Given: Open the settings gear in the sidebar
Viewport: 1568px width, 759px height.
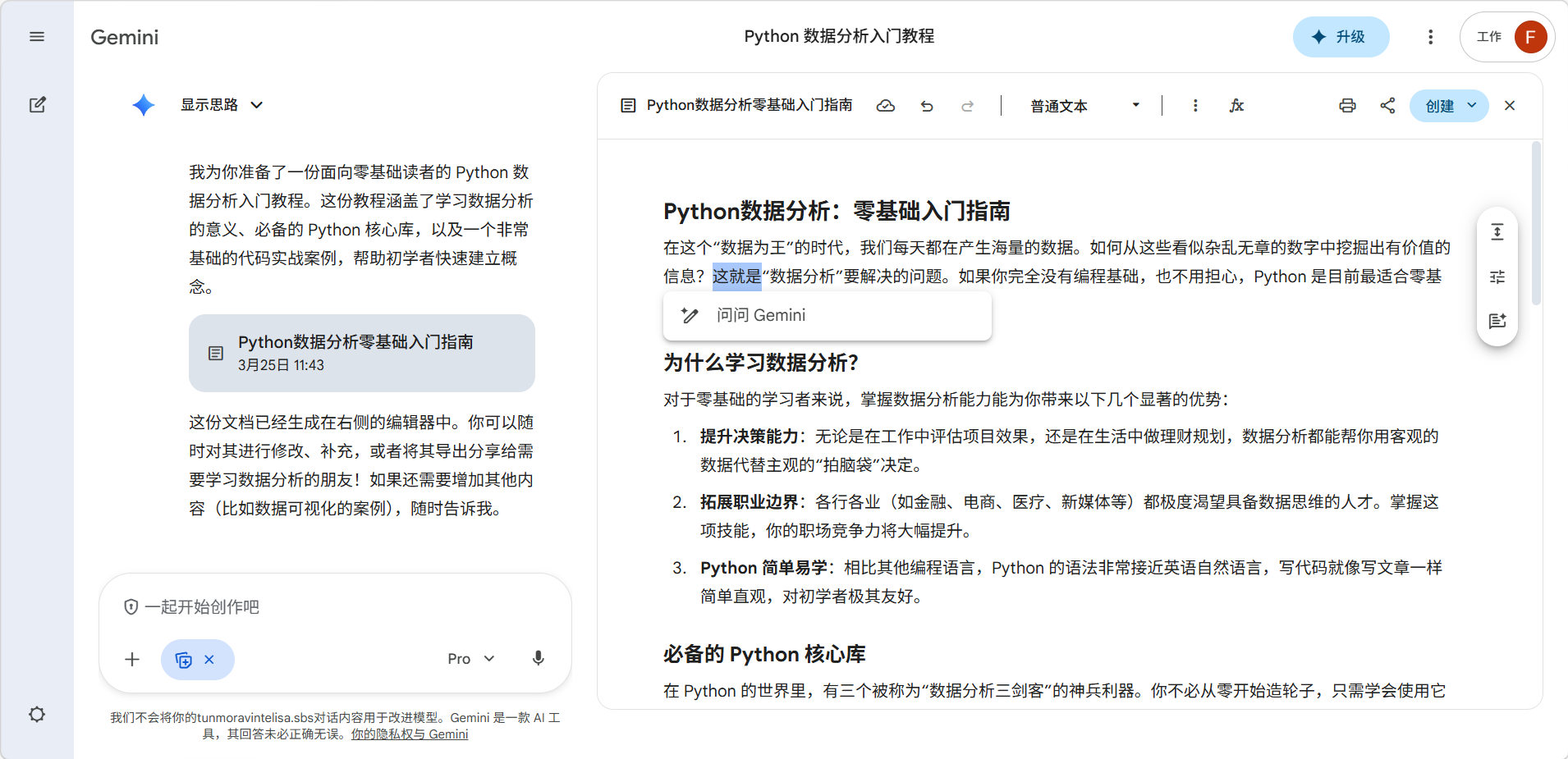Looking at the screenshot, I should tap(37, 714).
